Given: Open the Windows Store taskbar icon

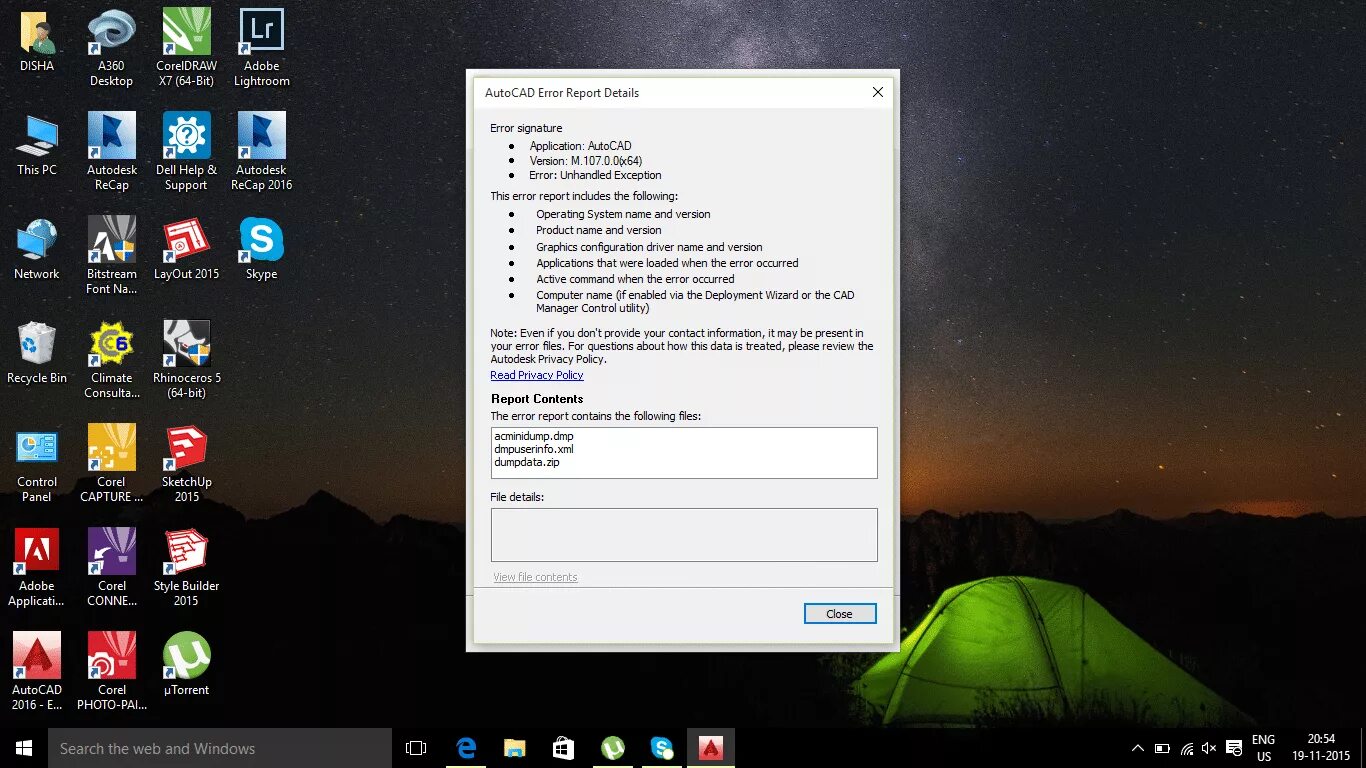Looking at the screenshot, I should click(564, 748).
